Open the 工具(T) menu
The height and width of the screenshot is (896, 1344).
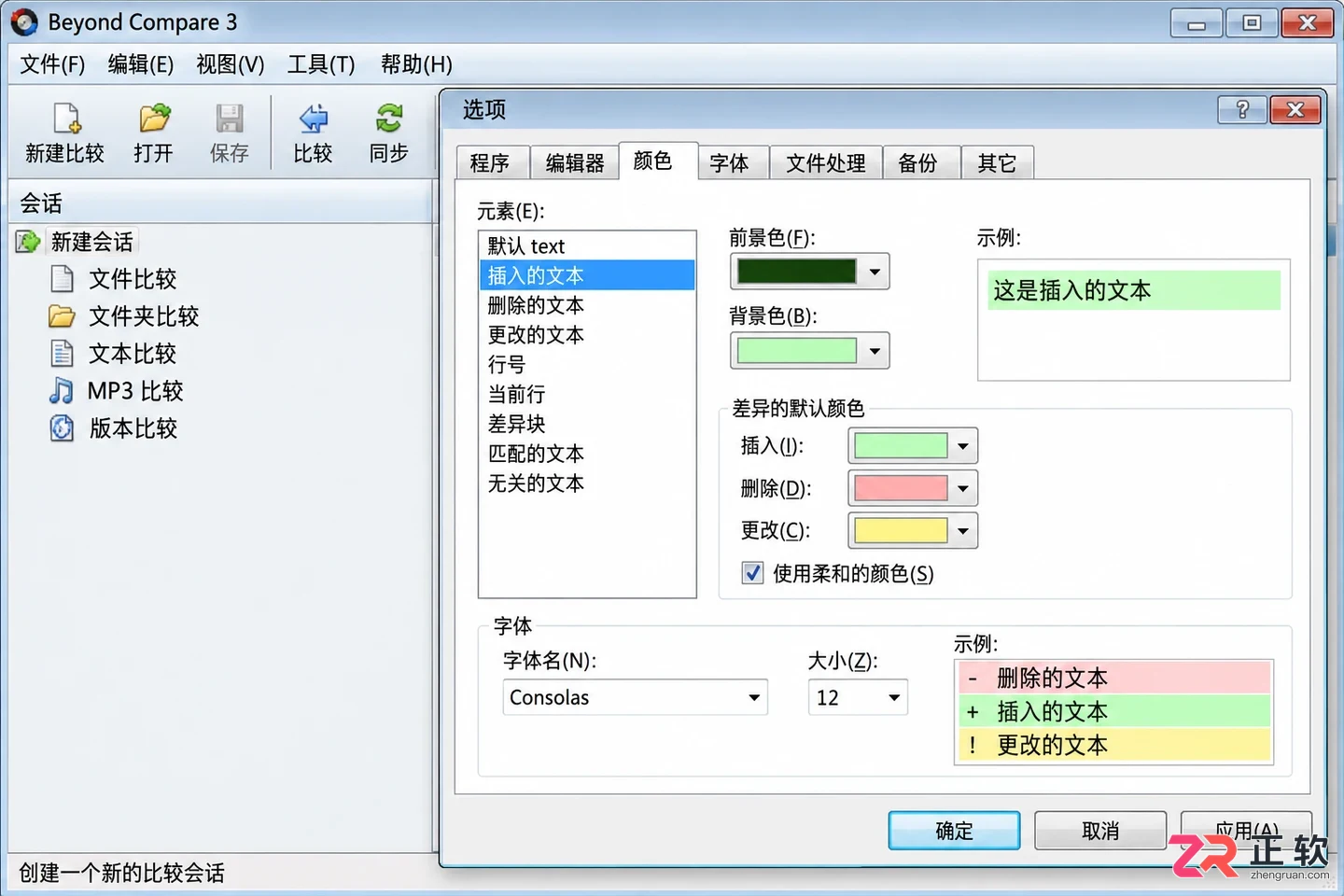(321, 64)
